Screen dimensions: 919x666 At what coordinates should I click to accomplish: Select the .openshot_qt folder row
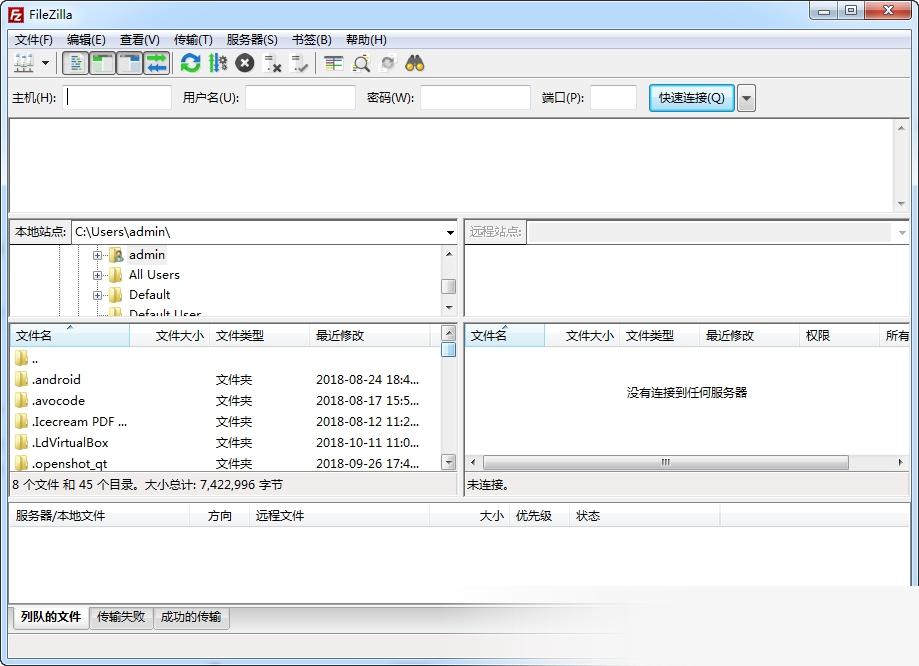(225, 463)
